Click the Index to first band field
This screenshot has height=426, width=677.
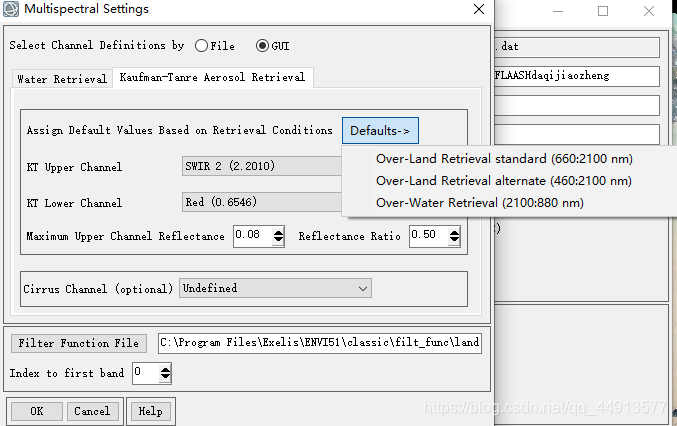pos(146,372)
